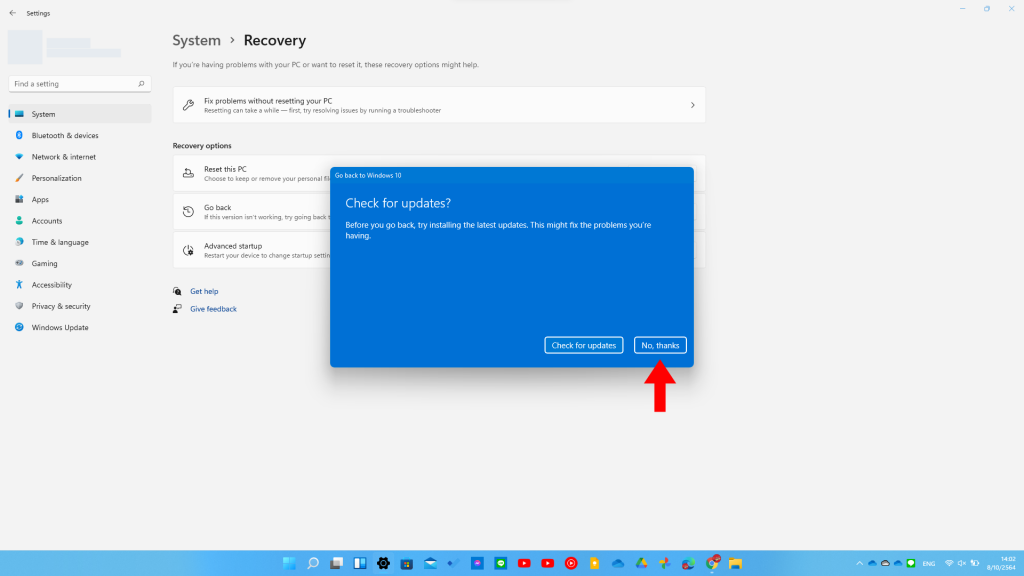Go to Network & internet settings
Screen dimensions: 1024x576
(80, 157)
